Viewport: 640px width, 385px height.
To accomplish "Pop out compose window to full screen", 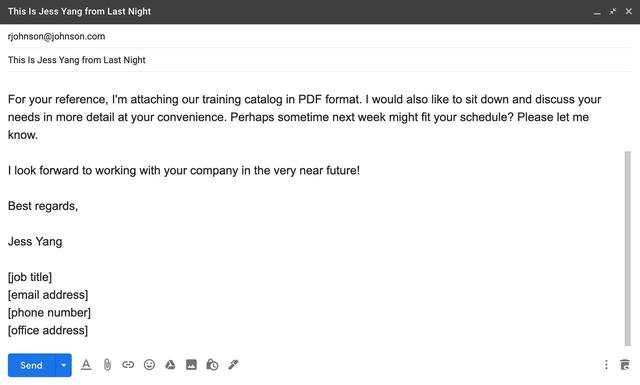I will click(613, 12).
